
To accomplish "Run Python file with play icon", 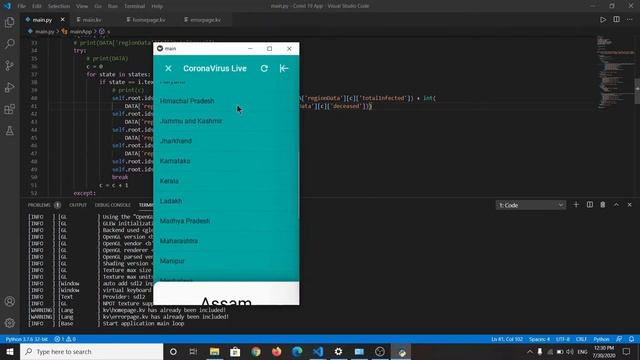I will (x=603, y=20).
